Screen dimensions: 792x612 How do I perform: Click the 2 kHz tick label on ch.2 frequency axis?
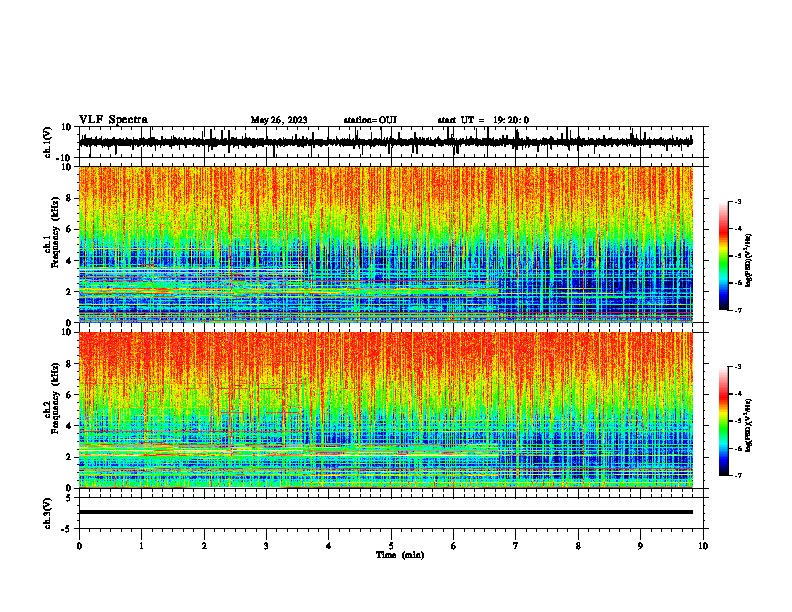pyautogui.click(x=69, y=457)
